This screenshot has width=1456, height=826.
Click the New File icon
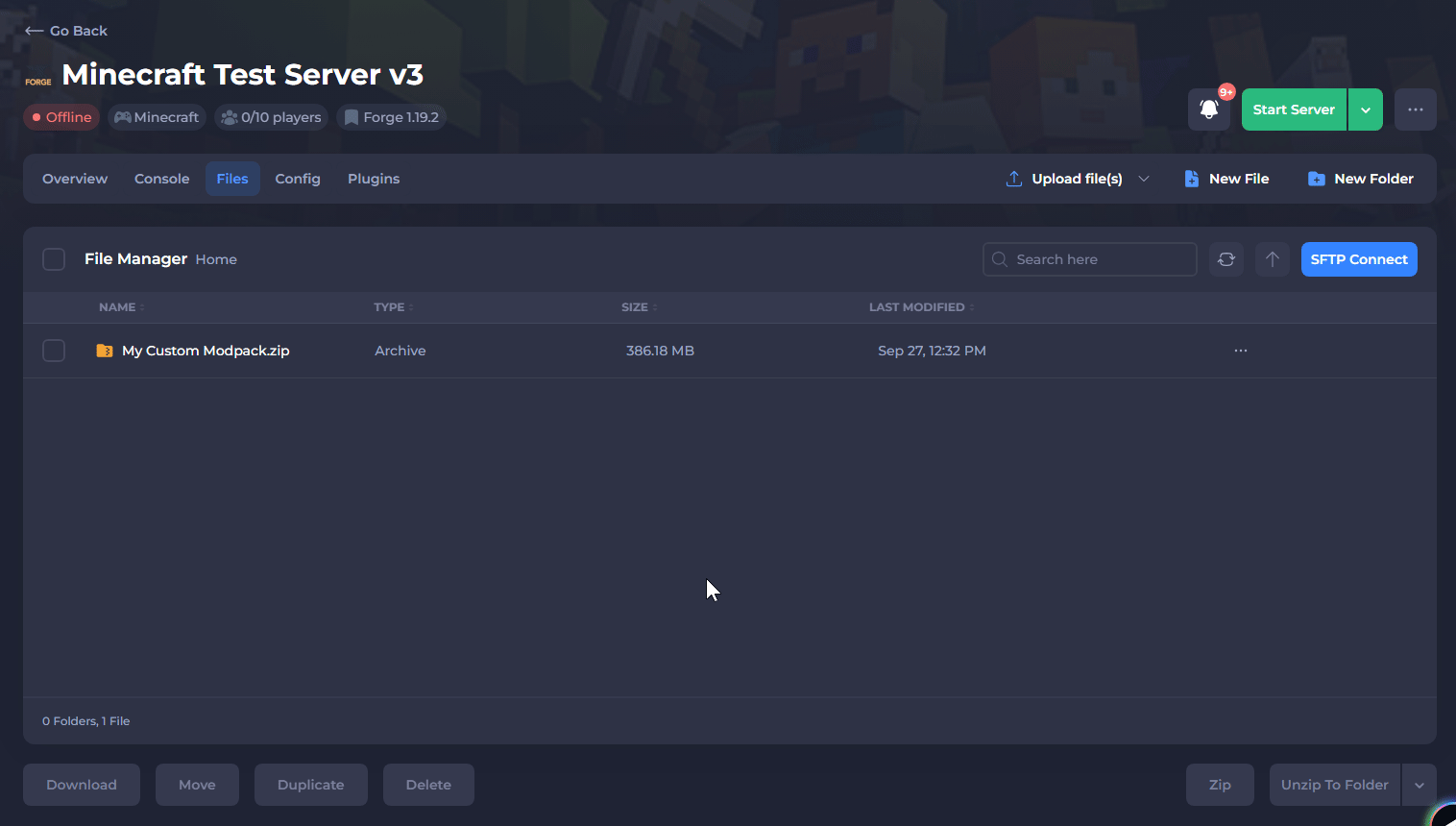click(x=1192, y=179)
